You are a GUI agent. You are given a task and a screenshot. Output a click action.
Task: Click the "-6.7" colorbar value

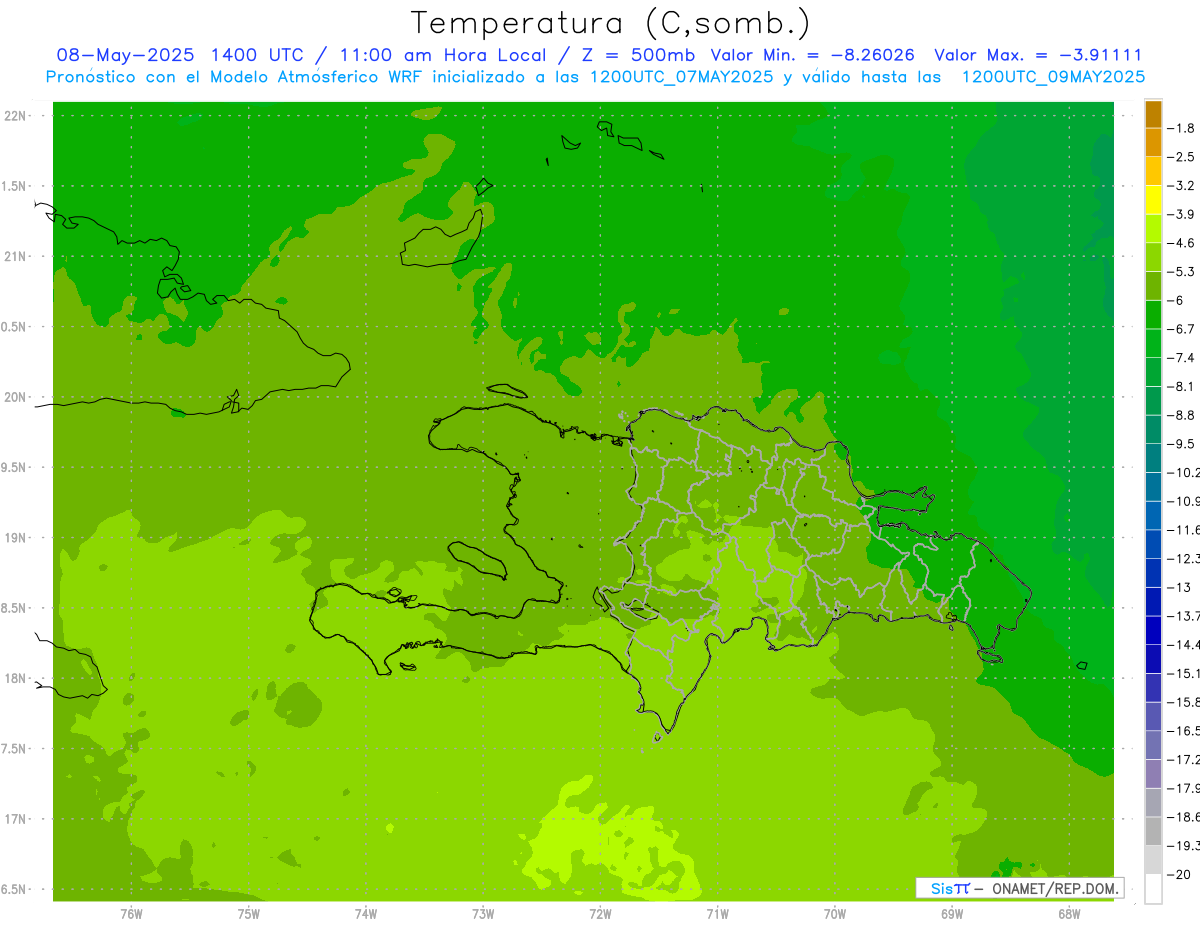[1181, 329]
